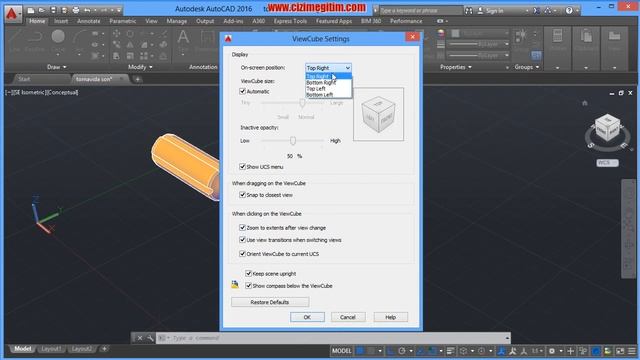This screenshot has height=360, width=640.
Task: Click the ViewCube in the drawing area
Action: coord(607,127)
